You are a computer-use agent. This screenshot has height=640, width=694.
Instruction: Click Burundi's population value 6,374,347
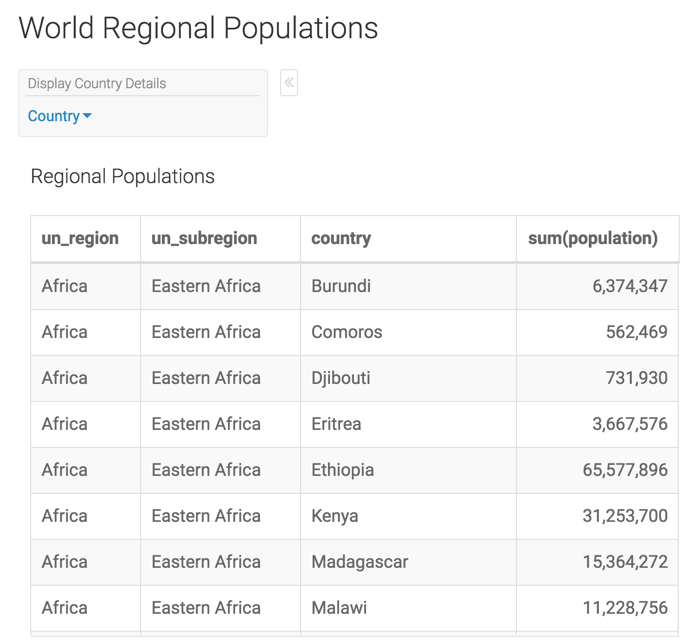pyautogui.click(x=629, y=286)
